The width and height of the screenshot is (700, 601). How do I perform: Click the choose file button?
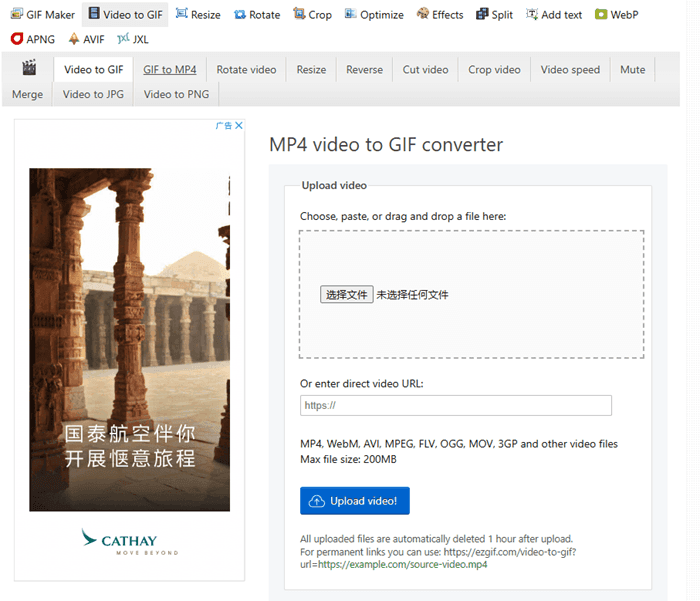(346, 295)
